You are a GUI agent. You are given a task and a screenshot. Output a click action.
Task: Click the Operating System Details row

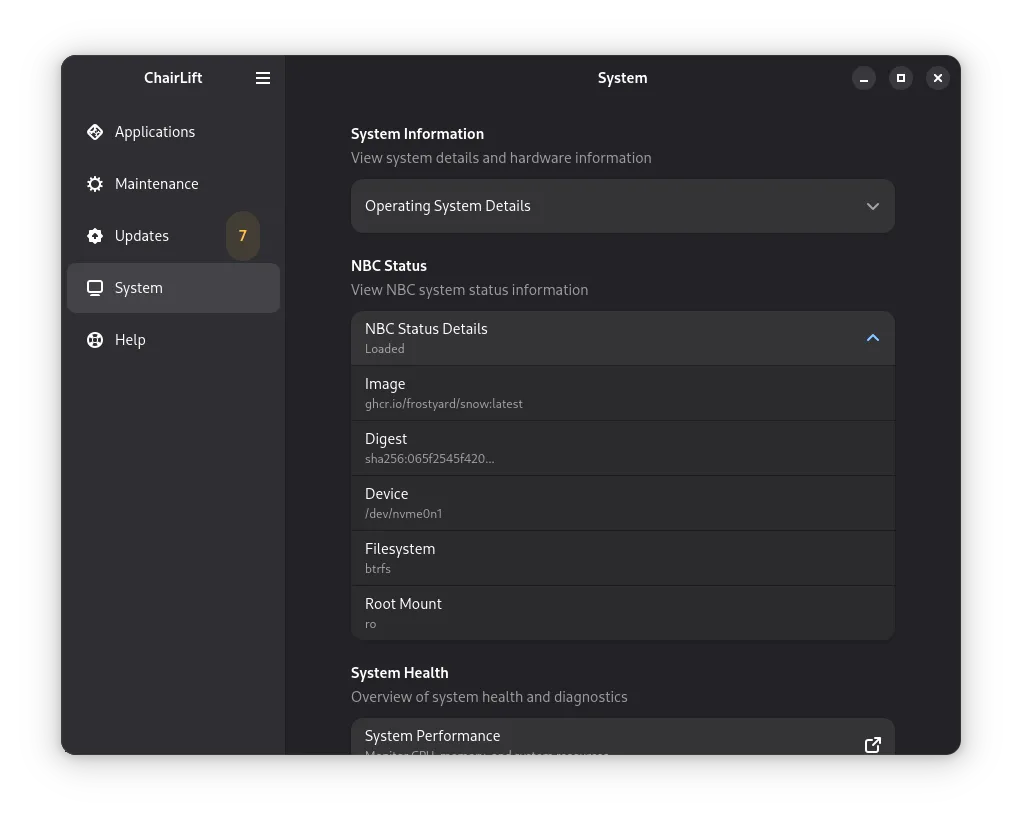click(x=622, y=206)
